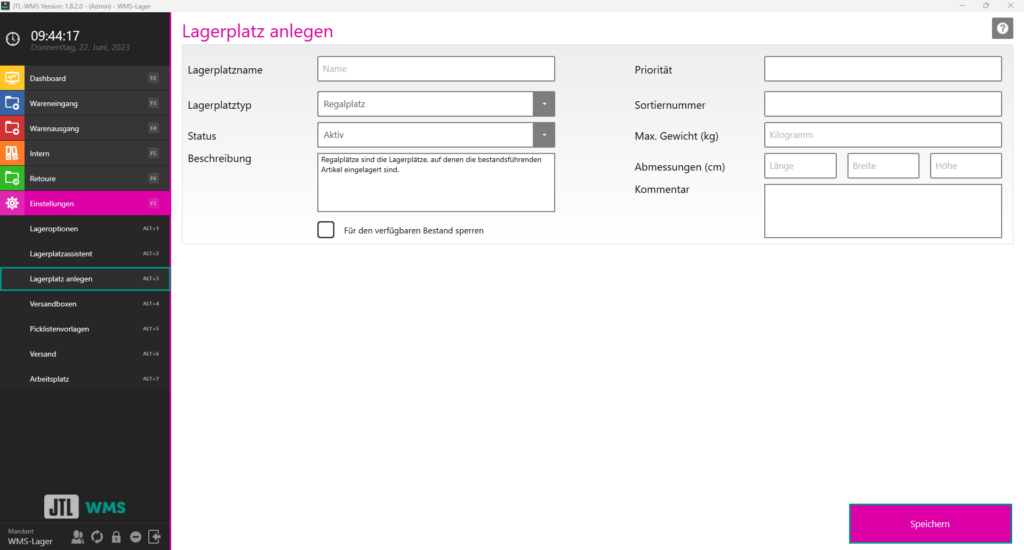Click the Einstellungen gear icon
Screen dimensions: 1024x550
(12, 203)
